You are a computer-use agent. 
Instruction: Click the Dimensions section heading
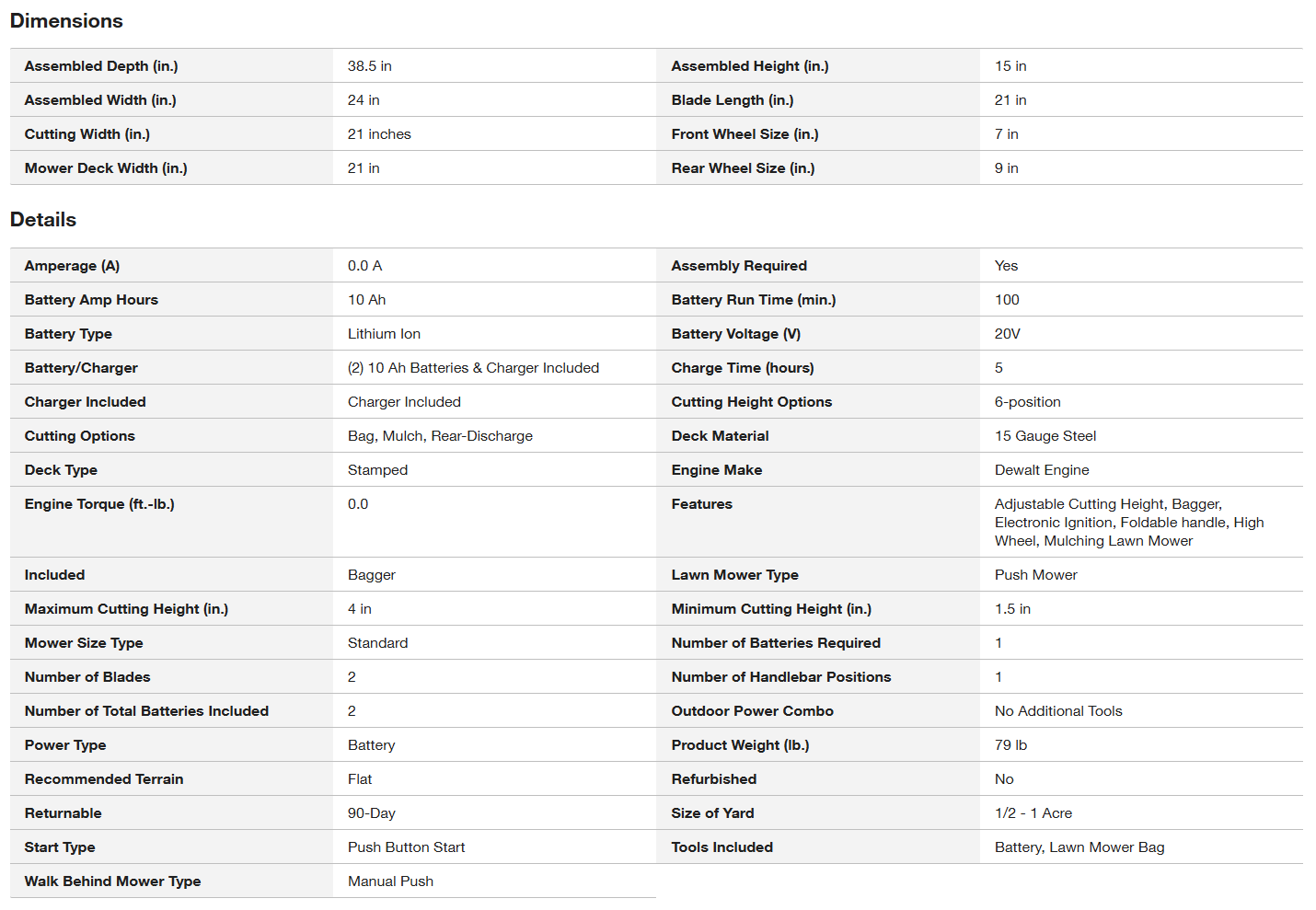pyautogui.click(x=66, y=21)
